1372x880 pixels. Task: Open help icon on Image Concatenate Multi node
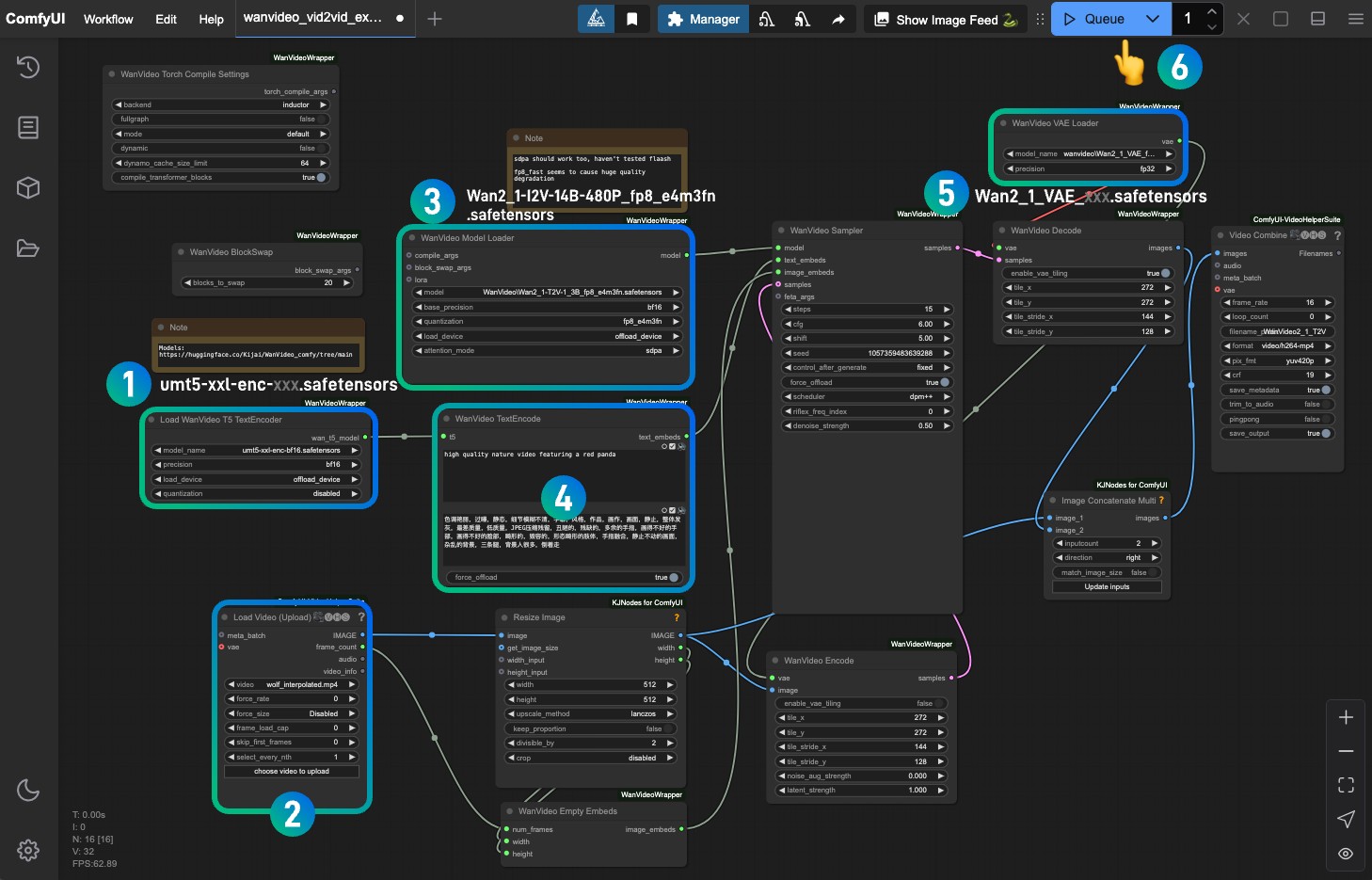(1161, 500)
